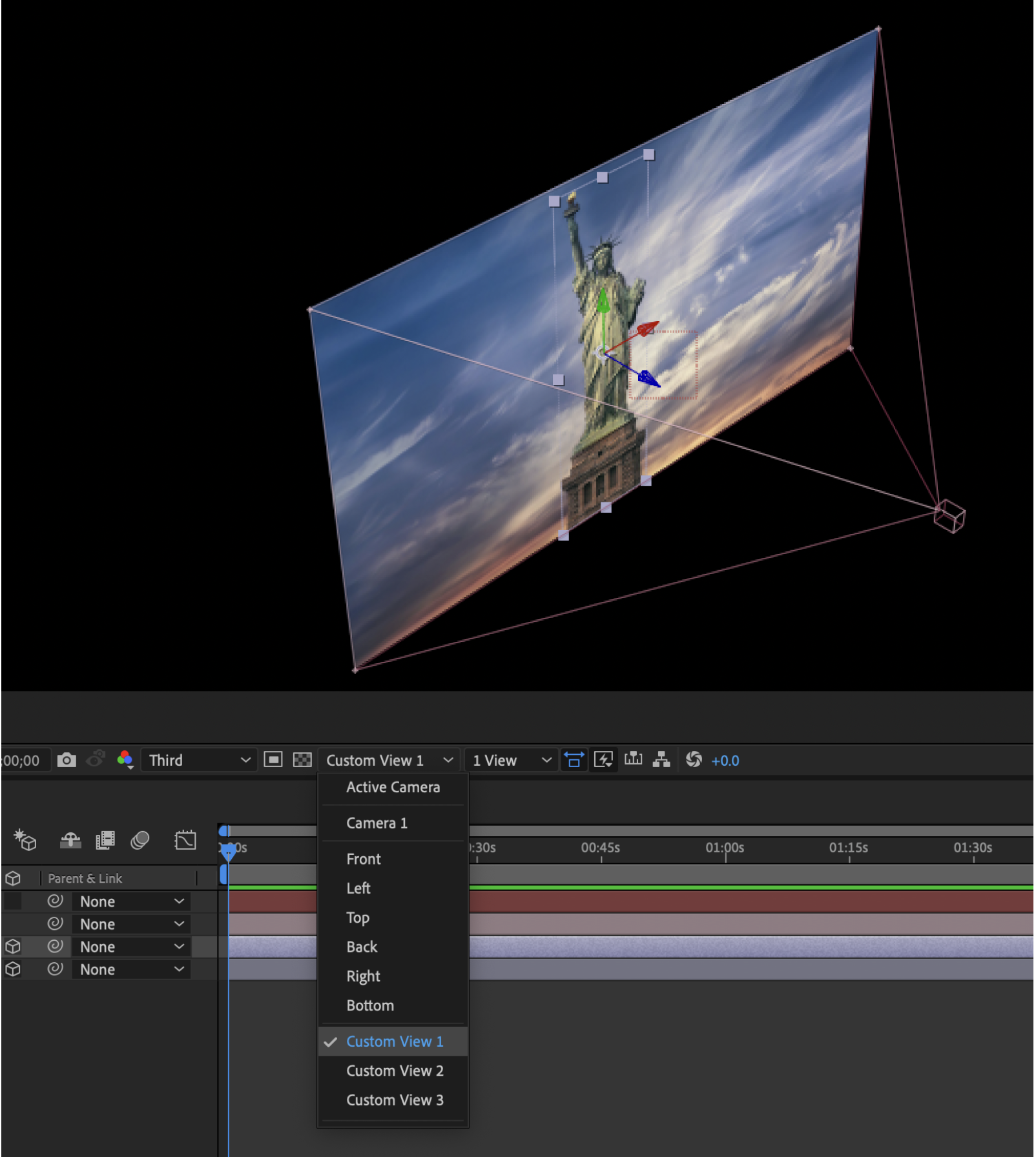Select the red layer bar in timeline
Viewport: 1036px width, 1161px height.
click(x=751, y=901)
